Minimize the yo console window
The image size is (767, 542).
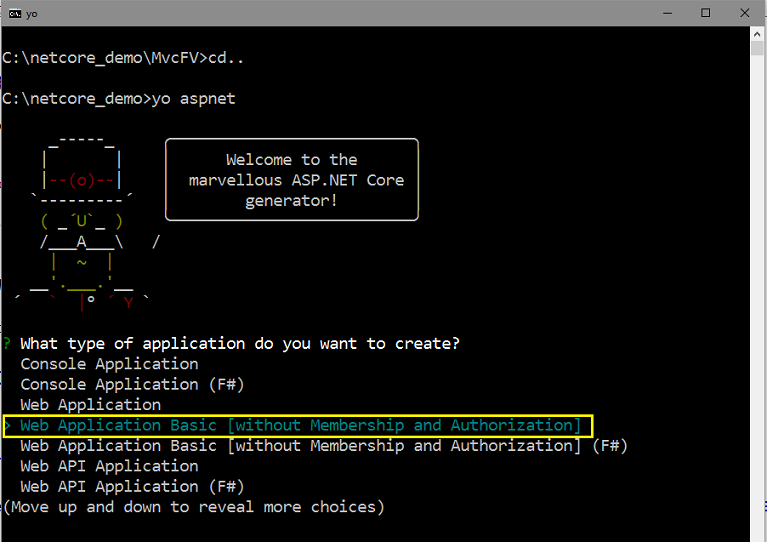pos(667,13)
